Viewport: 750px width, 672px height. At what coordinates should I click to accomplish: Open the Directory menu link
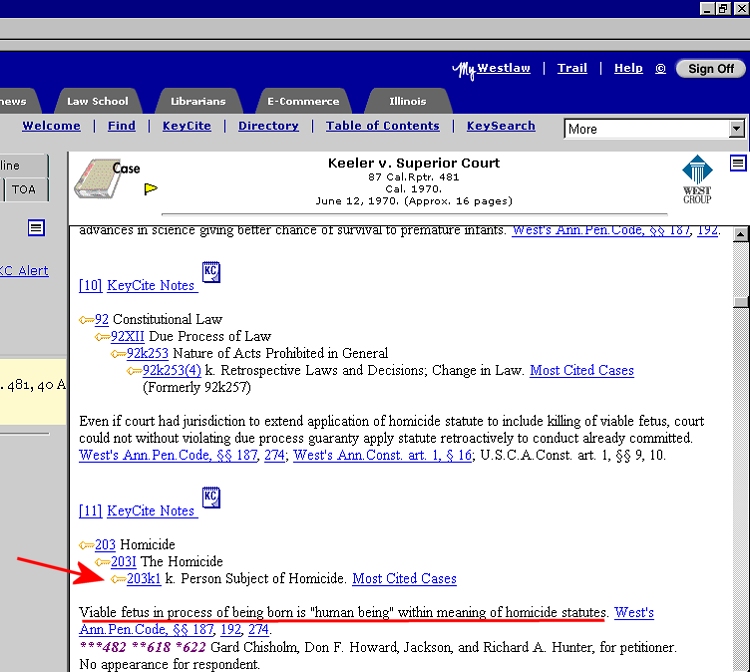click(268, 126)
